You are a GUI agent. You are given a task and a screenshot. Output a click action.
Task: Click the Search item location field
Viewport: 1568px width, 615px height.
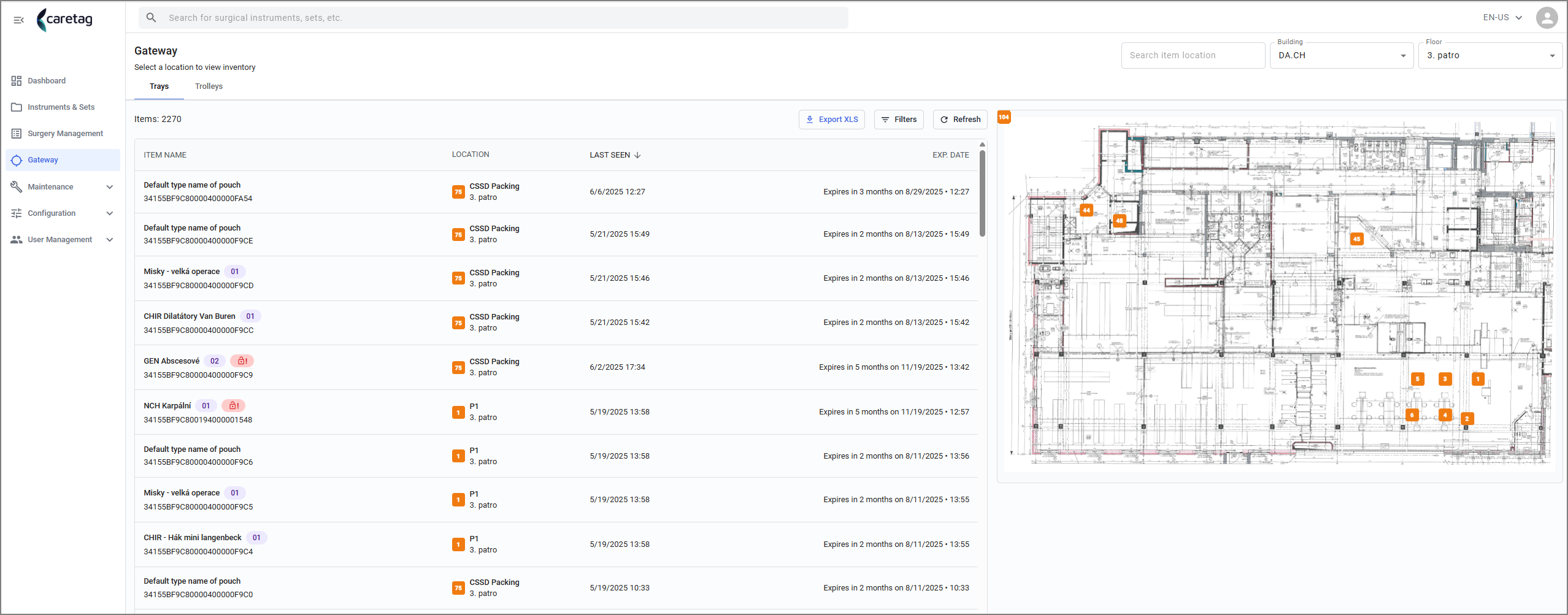point(1193,55)
